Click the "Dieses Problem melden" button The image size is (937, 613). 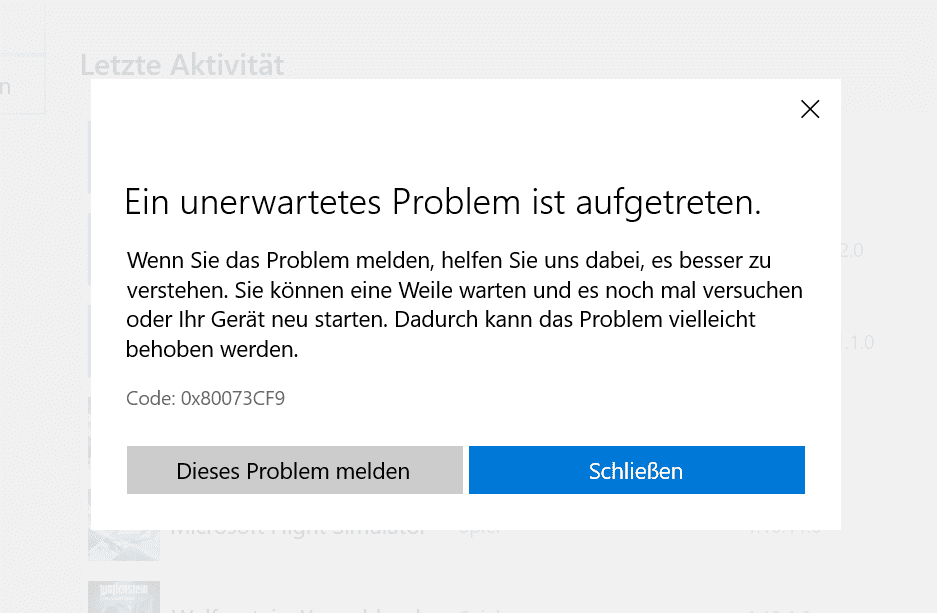pos(295,470)
